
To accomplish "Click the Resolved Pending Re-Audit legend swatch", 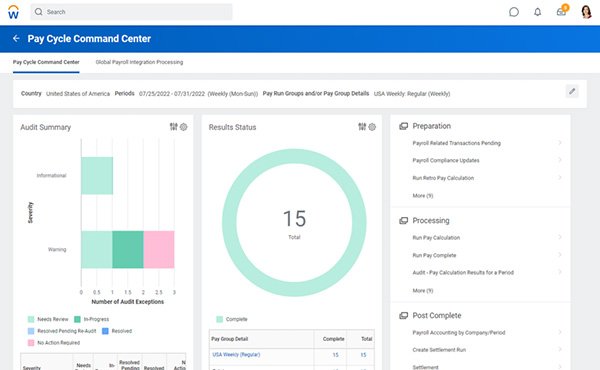I will click(31, 331).
